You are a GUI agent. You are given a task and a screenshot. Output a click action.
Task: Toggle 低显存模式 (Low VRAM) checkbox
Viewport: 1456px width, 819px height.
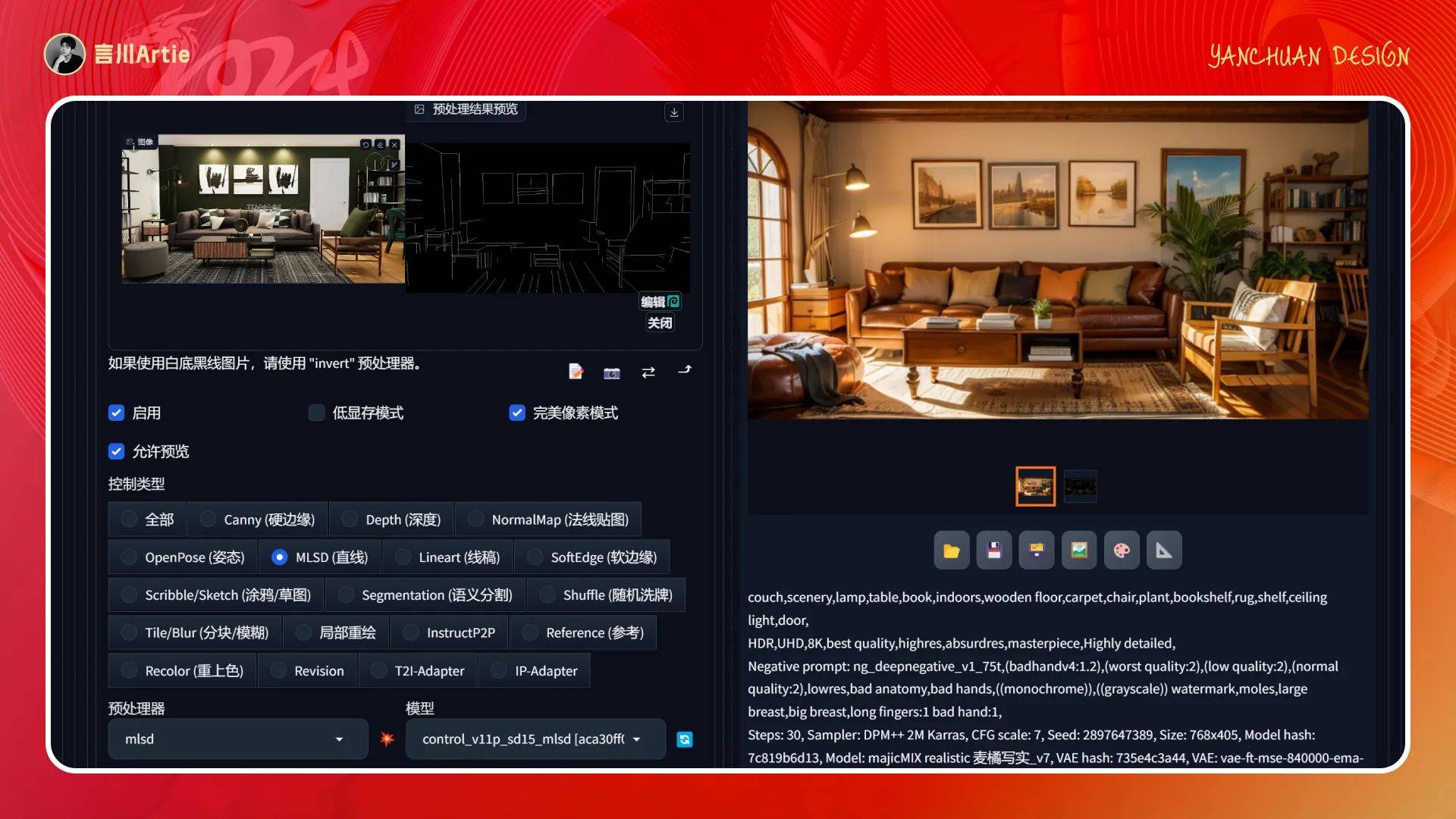click(317, 412)
